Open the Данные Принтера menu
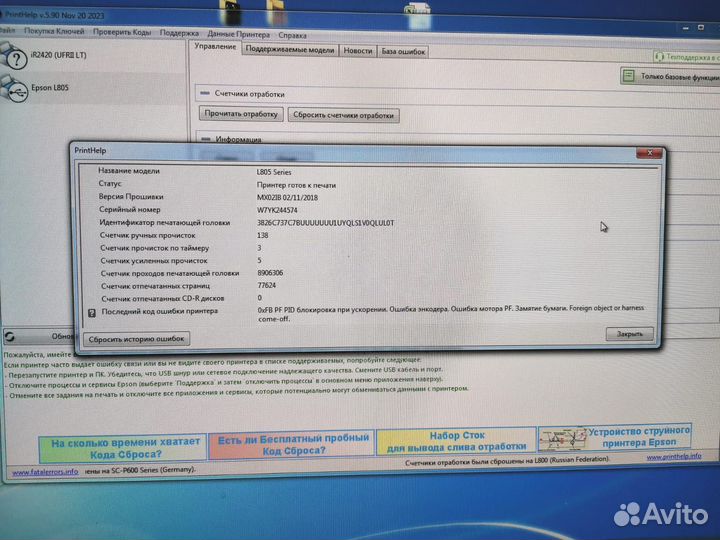The width and height of the screenshot is (720, 540). click(238, 34)
